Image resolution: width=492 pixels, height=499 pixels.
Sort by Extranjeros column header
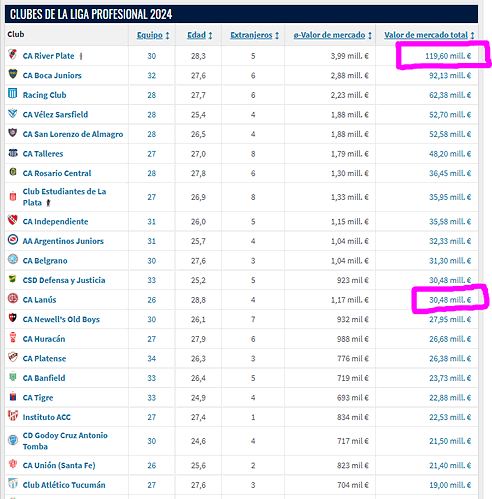click(254, 35)
